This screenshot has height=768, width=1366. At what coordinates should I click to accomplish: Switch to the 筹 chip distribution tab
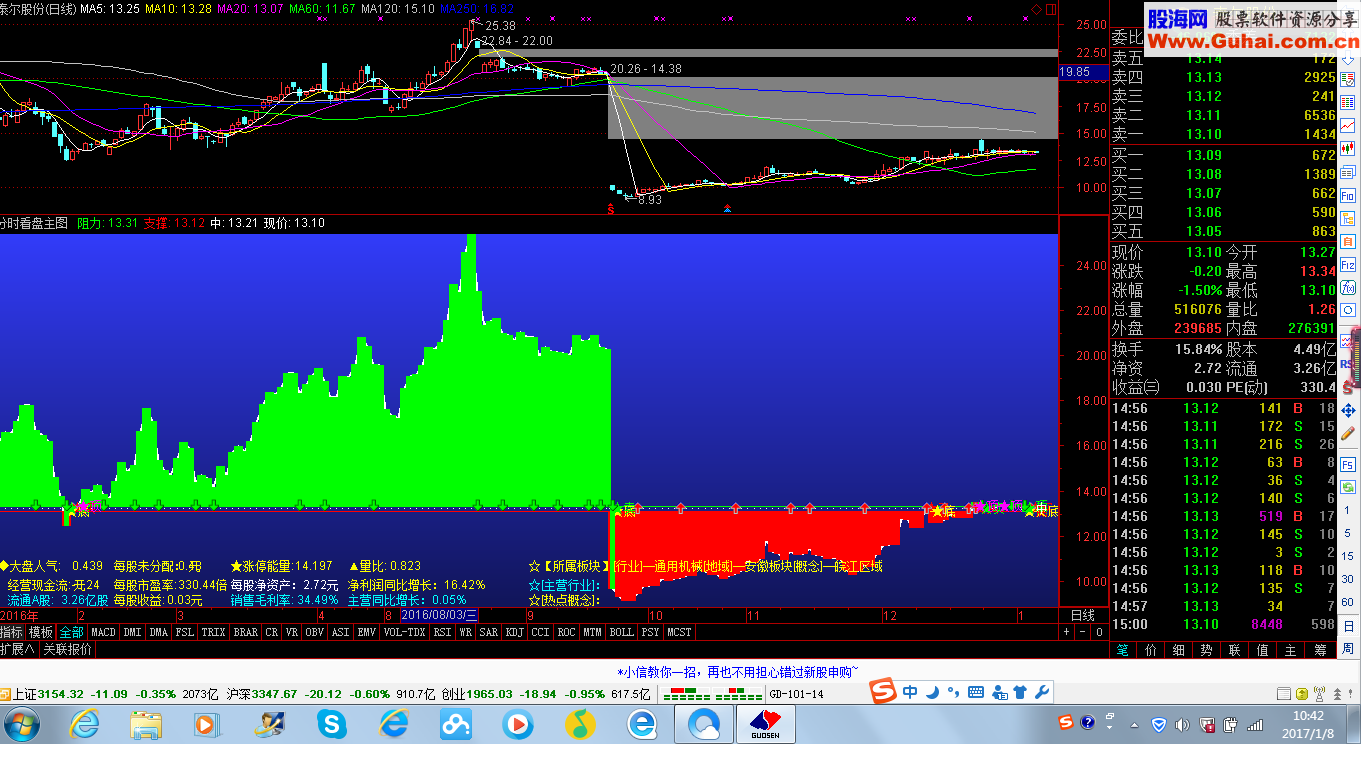pos(1321,650)
